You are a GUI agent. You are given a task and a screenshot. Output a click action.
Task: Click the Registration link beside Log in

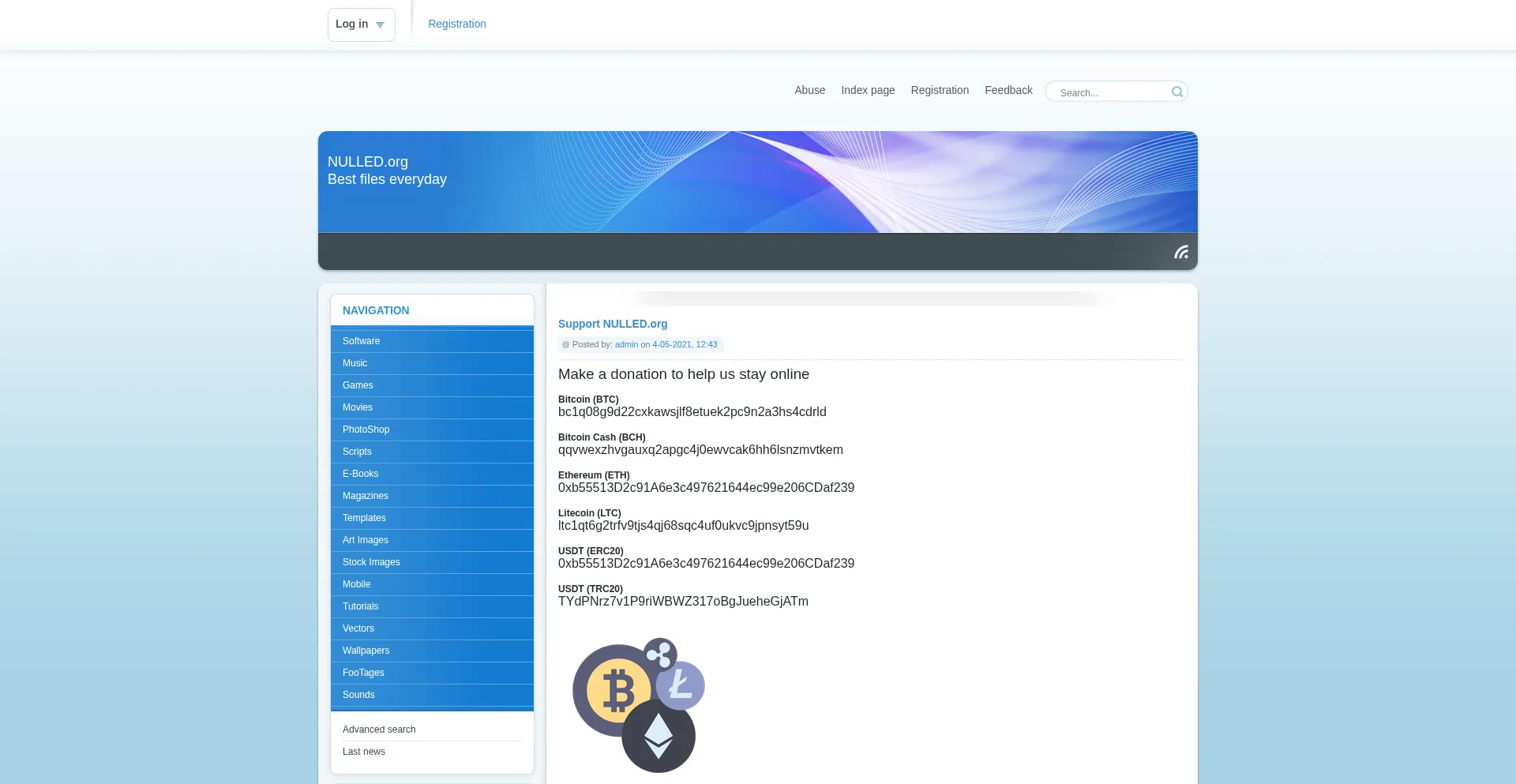(457, 24)
